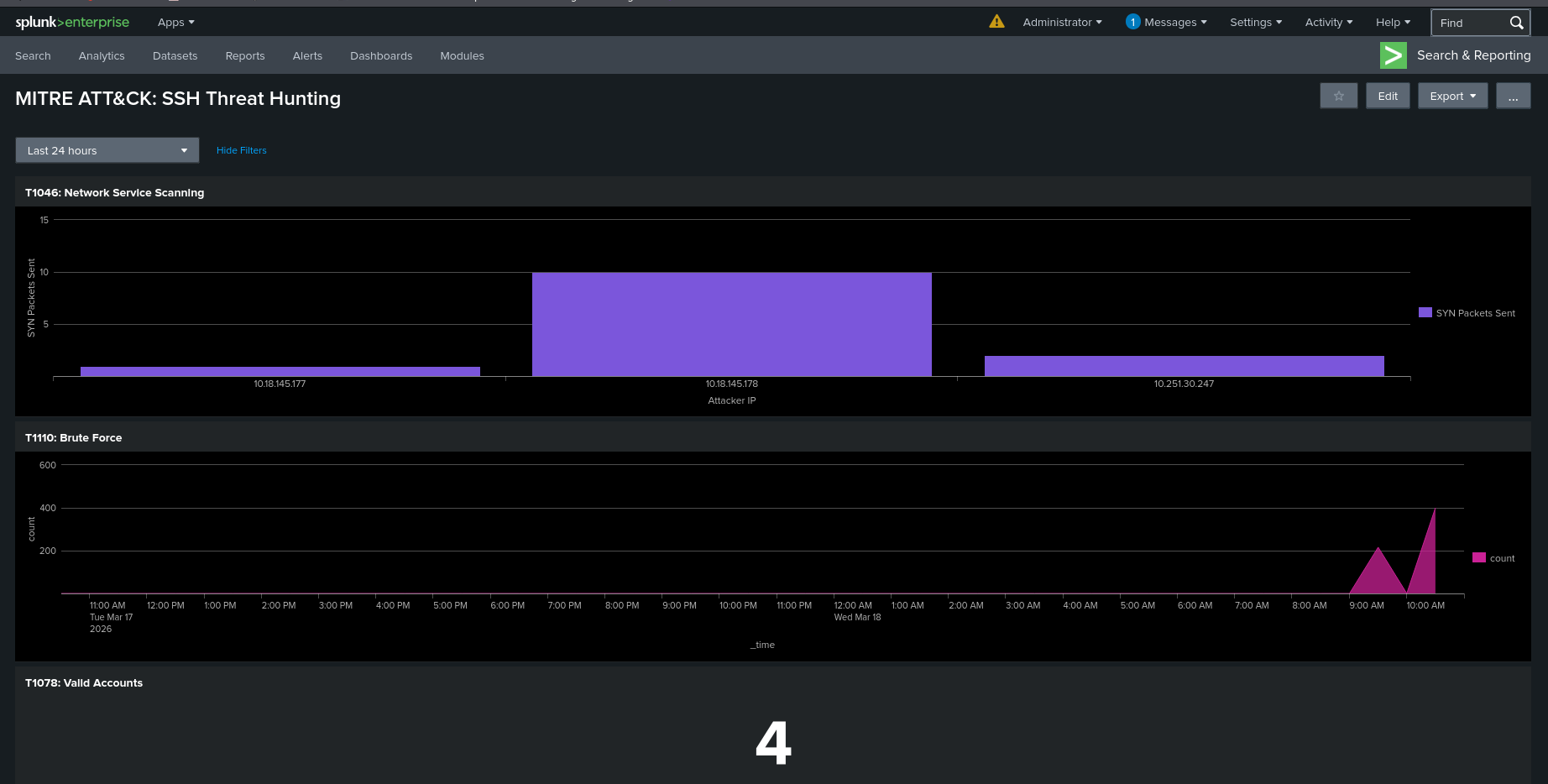The width and height of the screenshot is (1548, 784).
Task: Click the Splunk enterprise logo
Action: (72, 23)
